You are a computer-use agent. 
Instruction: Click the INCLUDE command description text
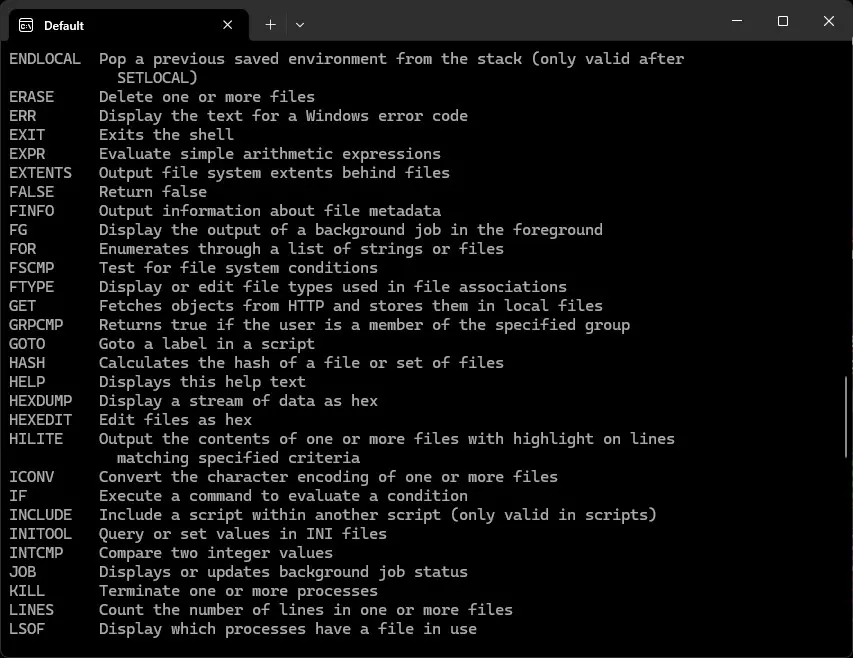[x=378, y=514]
